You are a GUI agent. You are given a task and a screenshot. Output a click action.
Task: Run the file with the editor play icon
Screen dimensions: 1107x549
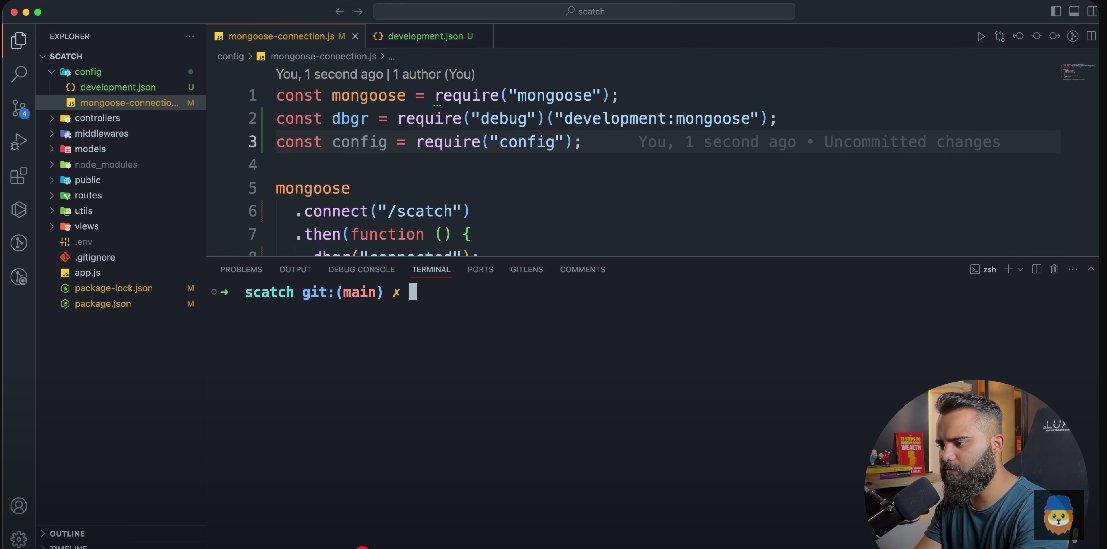point(981,36)
